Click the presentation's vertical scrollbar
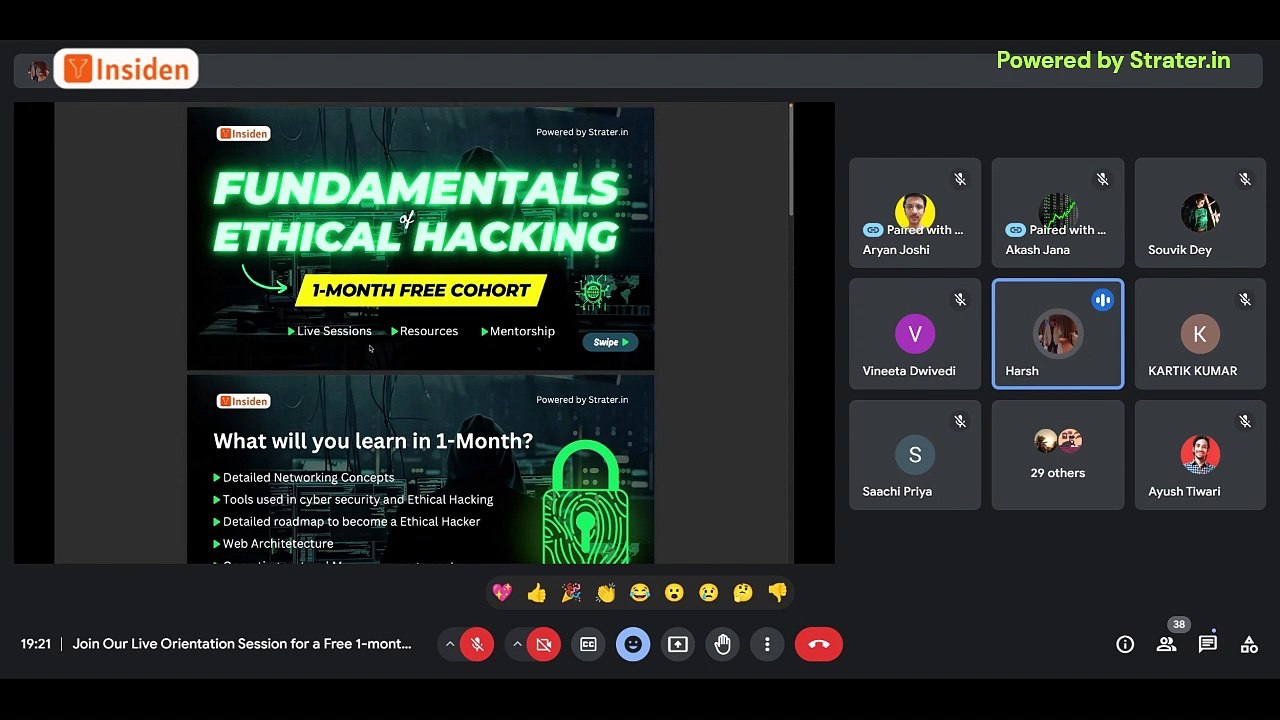 (790, 160)
